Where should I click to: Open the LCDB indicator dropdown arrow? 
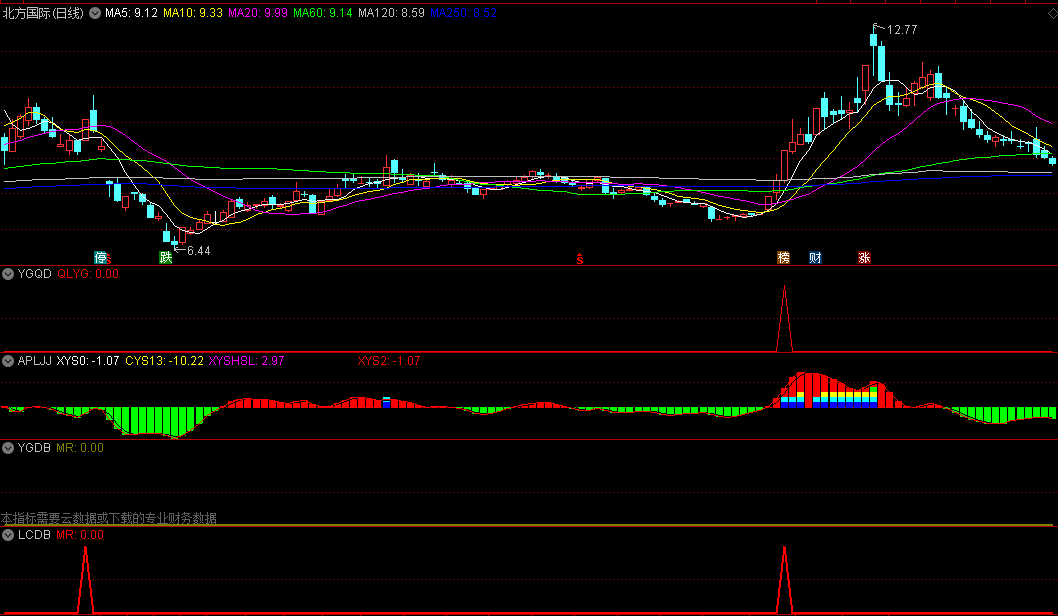8,535
